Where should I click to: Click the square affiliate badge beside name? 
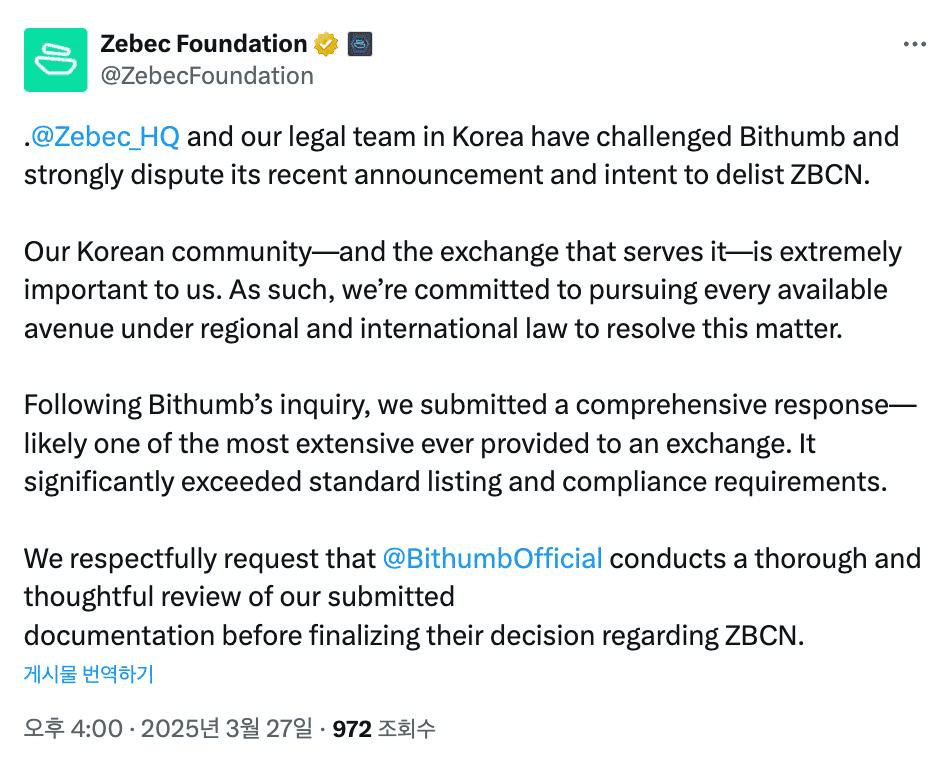[360, 44]
